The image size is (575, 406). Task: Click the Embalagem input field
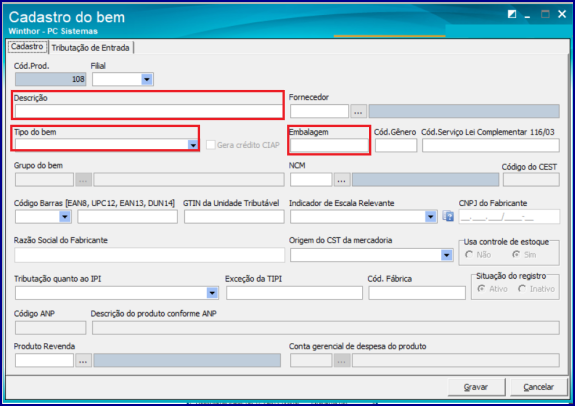pos(329,145)
